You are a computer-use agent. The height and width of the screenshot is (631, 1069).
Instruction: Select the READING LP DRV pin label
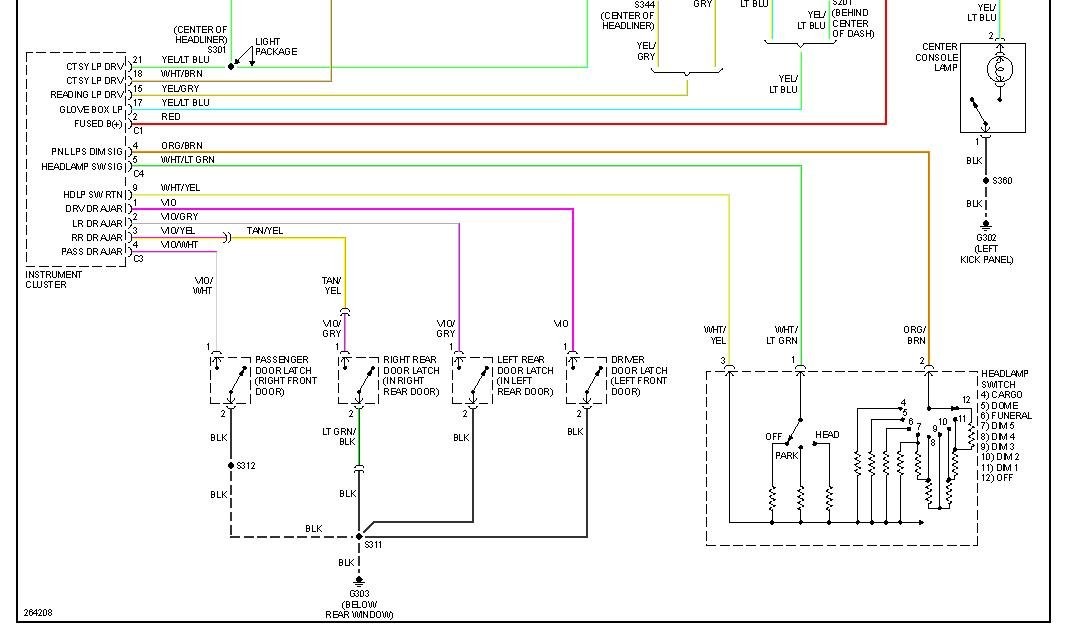87,95
